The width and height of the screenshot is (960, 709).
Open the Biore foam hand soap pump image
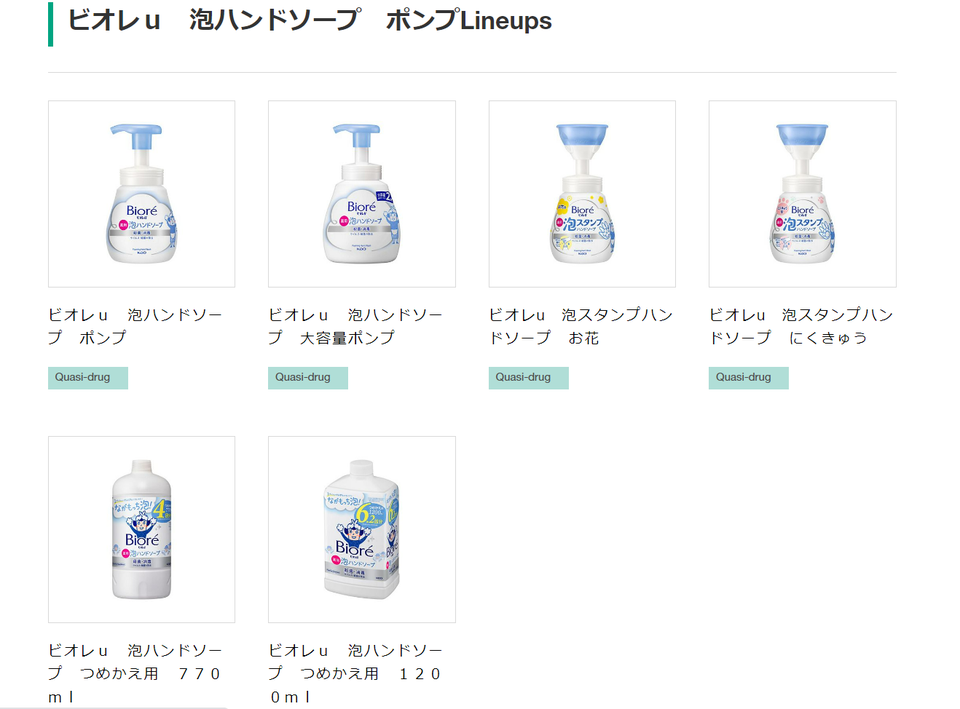pyautogui.click(x=141, y=194)
